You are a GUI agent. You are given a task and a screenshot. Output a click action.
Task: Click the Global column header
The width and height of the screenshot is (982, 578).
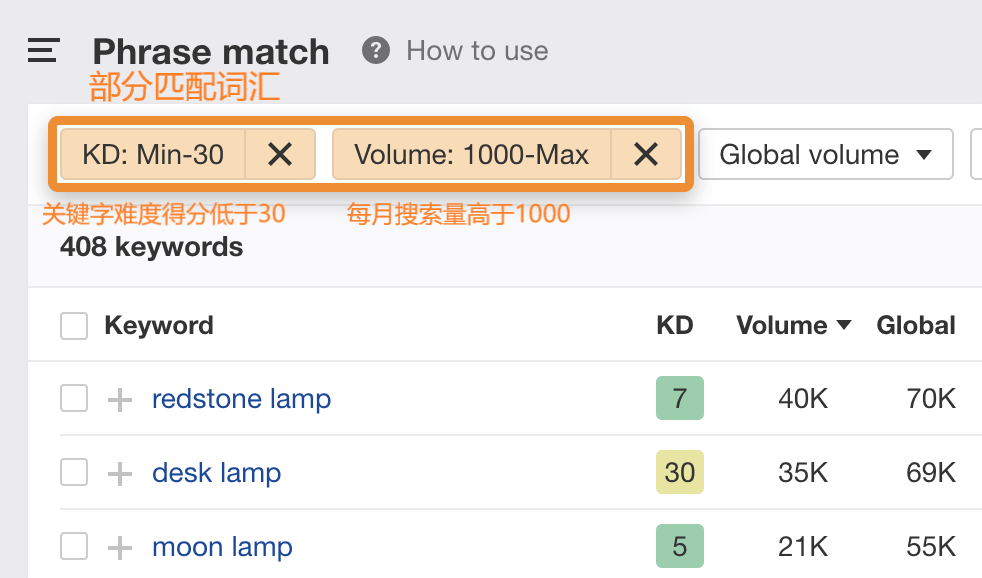click(916, 325)
